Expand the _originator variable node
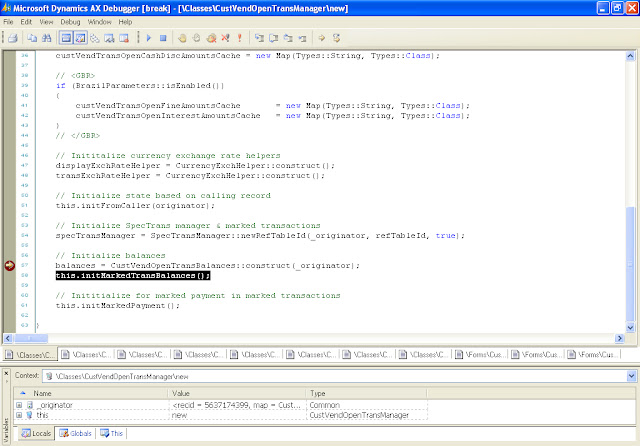Viewport: 640px width, 446px height. tap(19, 405)
